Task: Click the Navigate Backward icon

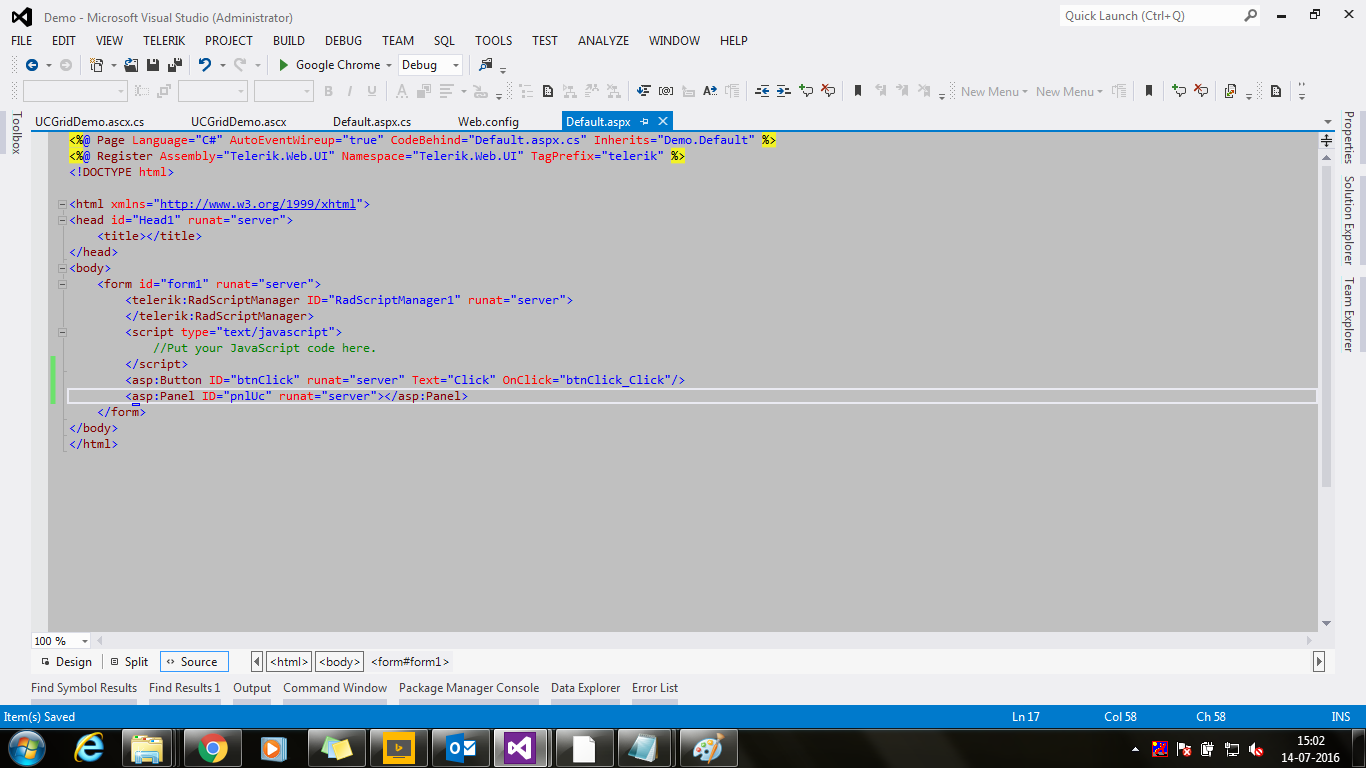Action: 32,65
